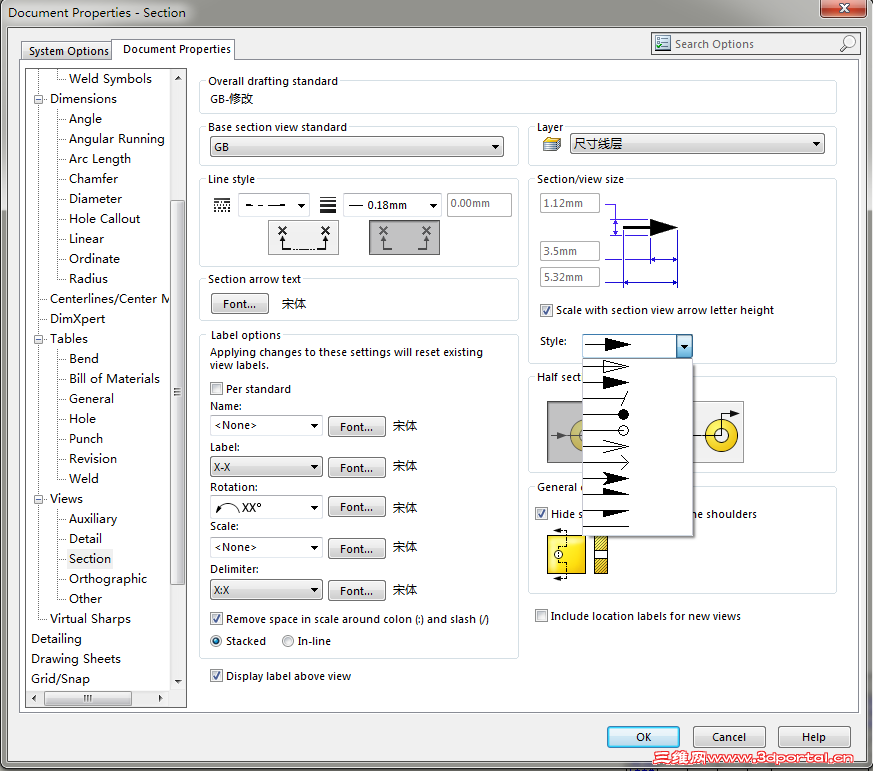Screen dimensions: 873x771
Task: Close the arrow Style dropdown arrow
Action: (x=684, y=346)
